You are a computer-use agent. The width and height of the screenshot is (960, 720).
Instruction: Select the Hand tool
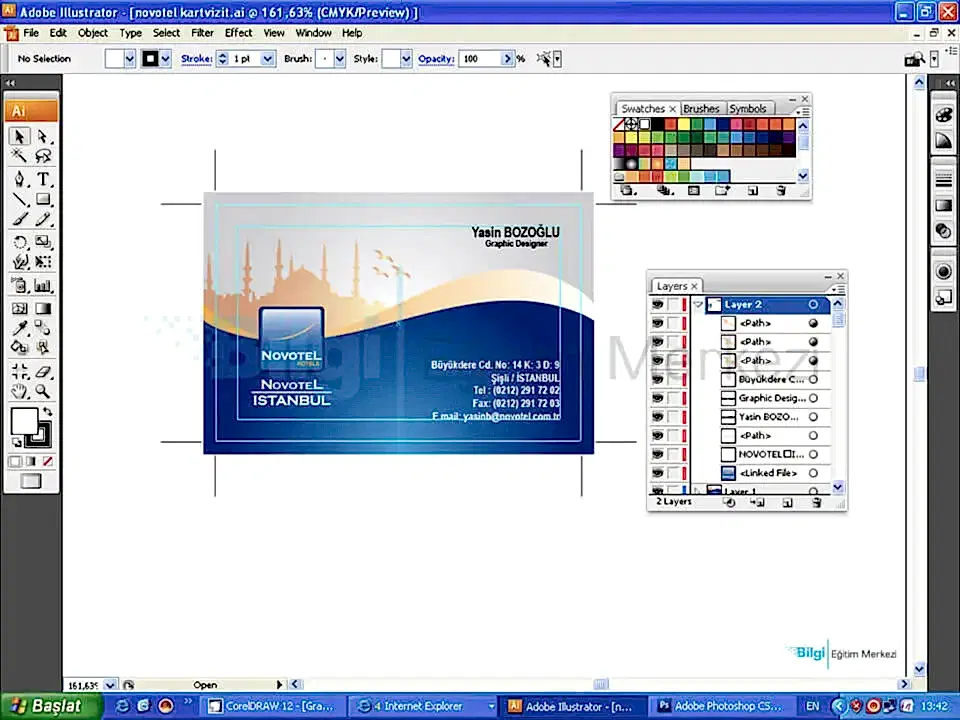20,391
